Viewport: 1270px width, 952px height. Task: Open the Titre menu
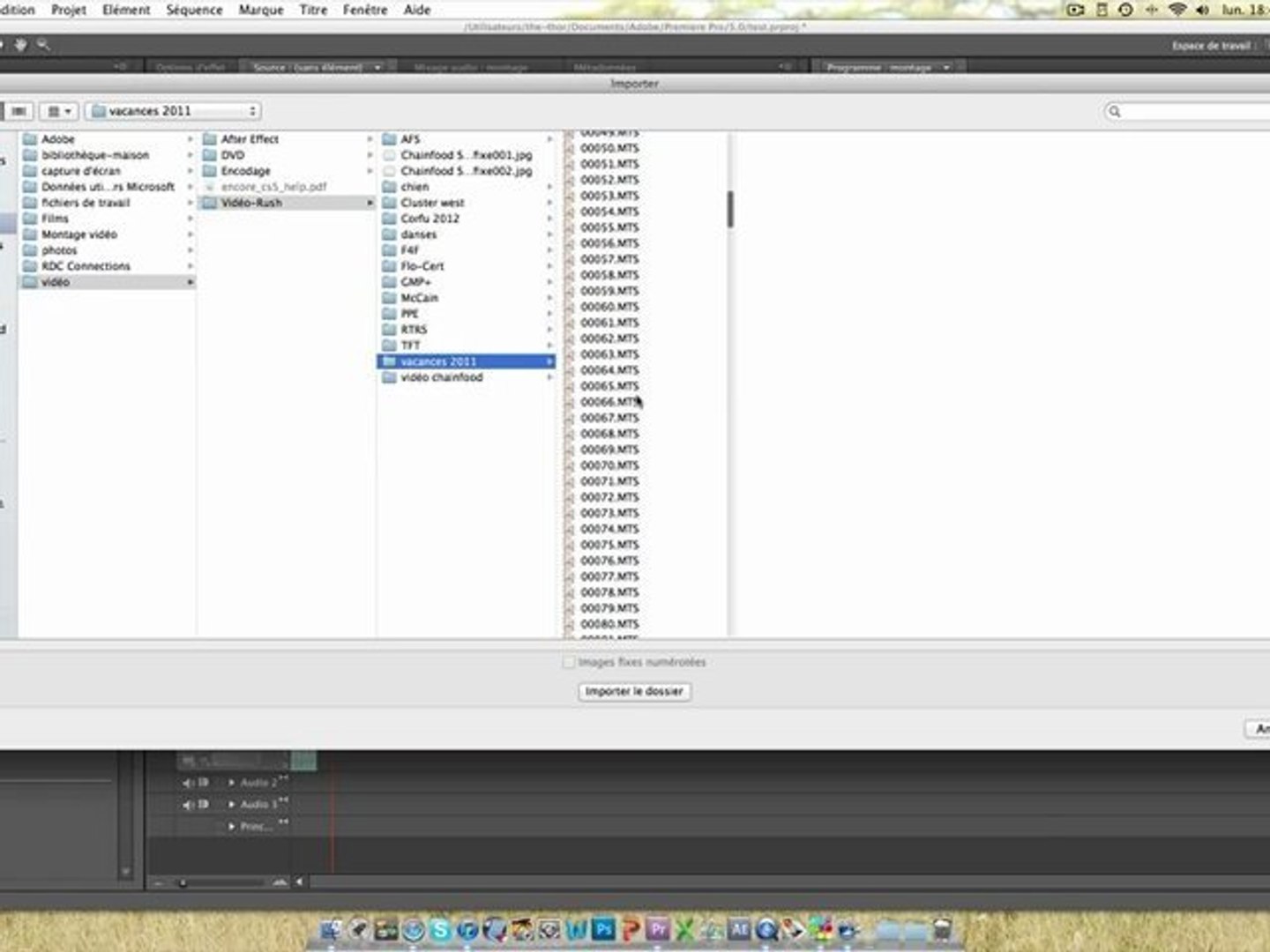(313, 10)
